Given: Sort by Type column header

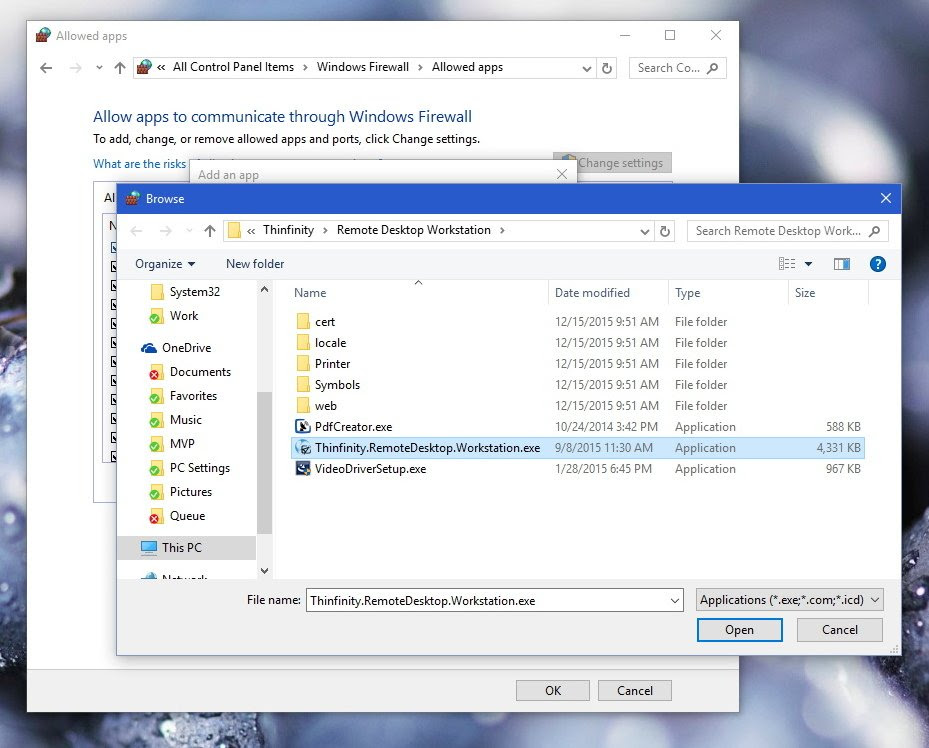Looking at the screenshot, I should point(687,293).
